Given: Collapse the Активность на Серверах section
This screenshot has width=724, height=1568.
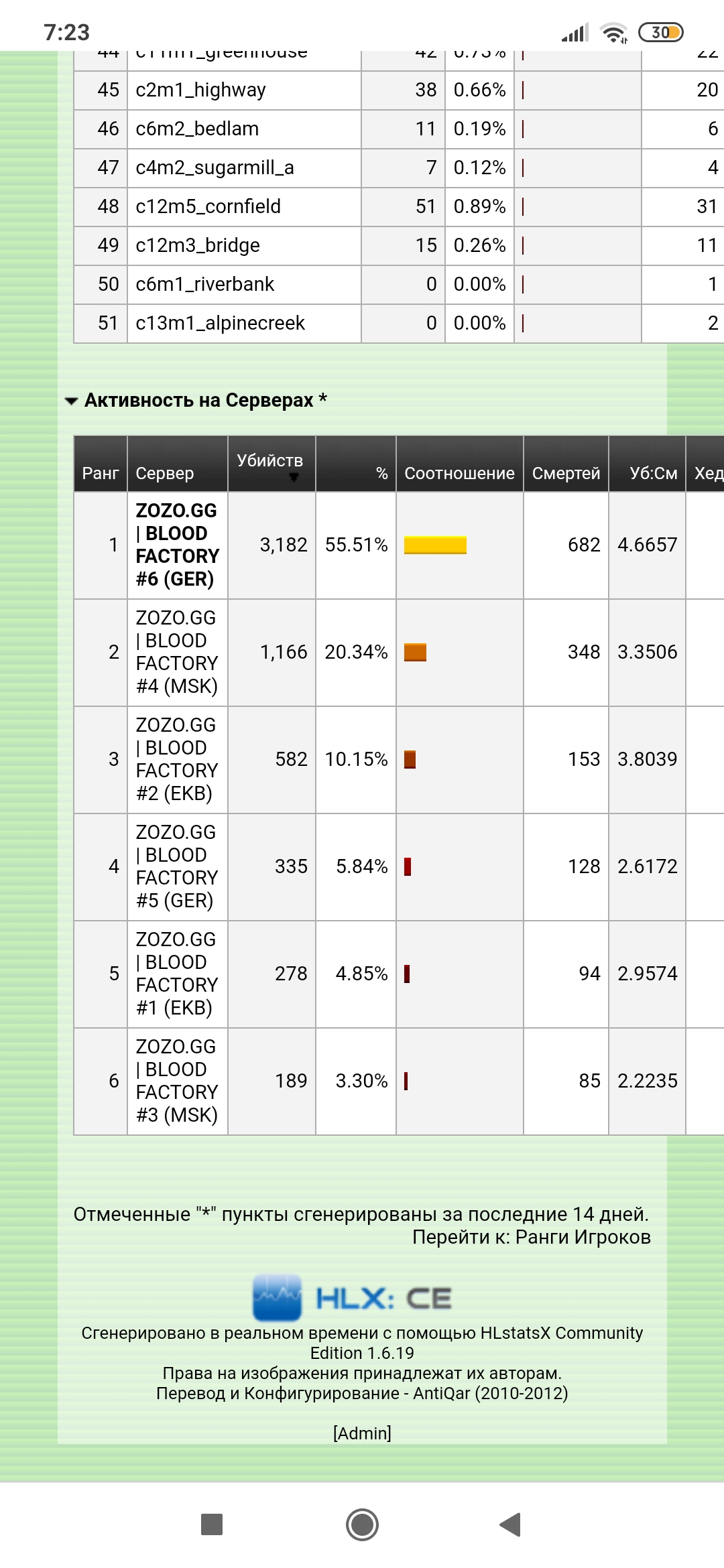Looking at the screenshot, I should [x=71, y=401].
